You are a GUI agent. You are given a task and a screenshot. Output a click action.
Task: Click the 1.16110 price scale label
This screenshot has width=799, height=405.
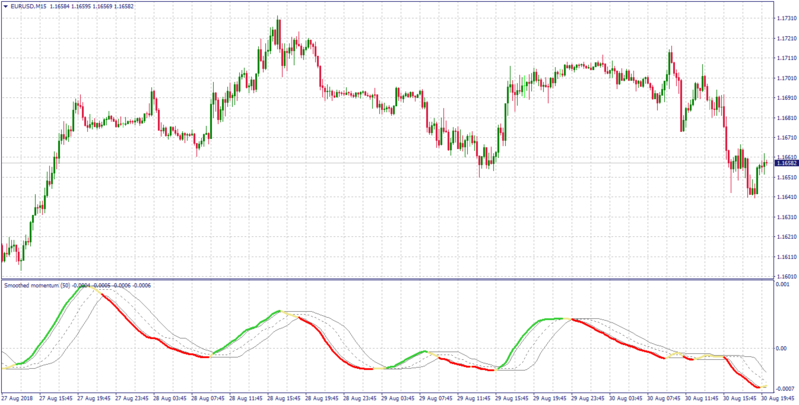coord(787,256)
